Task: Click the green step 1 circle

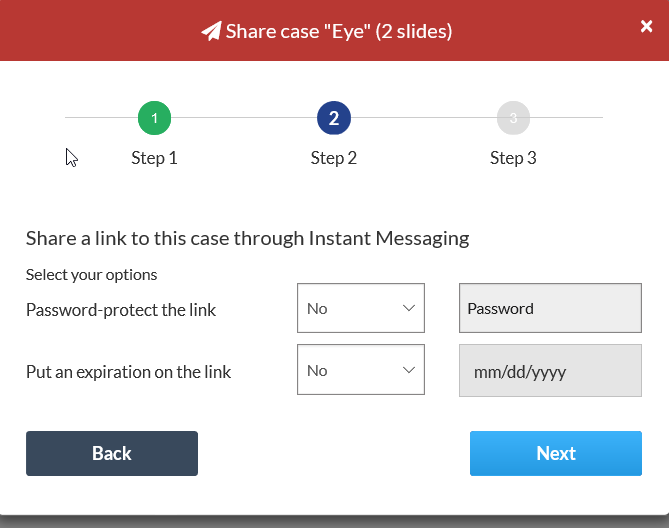Action: (154, 119)
